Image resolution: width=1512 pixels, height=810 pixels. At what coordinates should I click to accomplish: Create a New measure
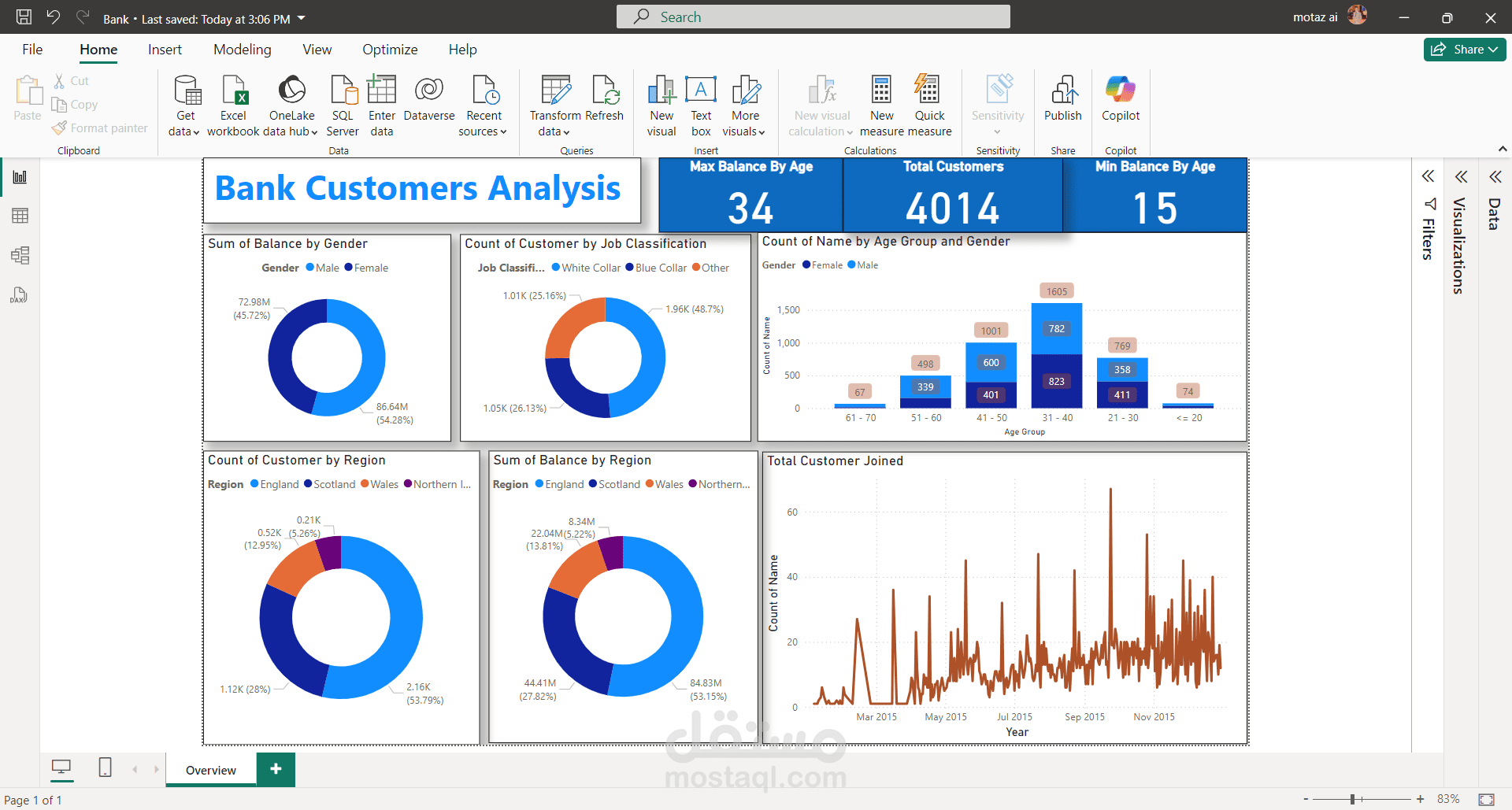881,104
